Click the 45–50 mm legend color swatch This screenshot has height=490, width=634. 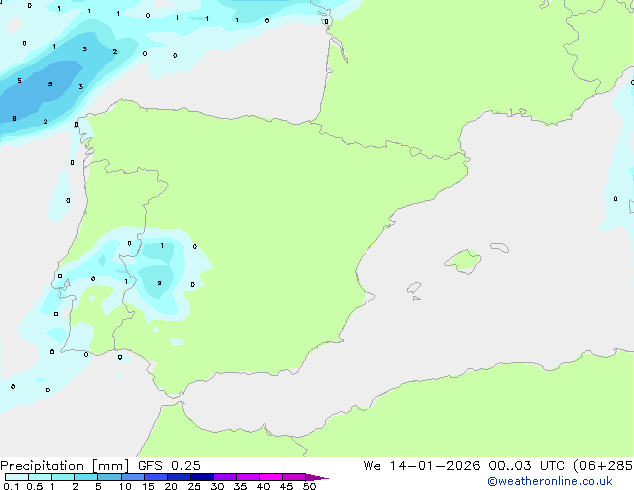(294, 477)
